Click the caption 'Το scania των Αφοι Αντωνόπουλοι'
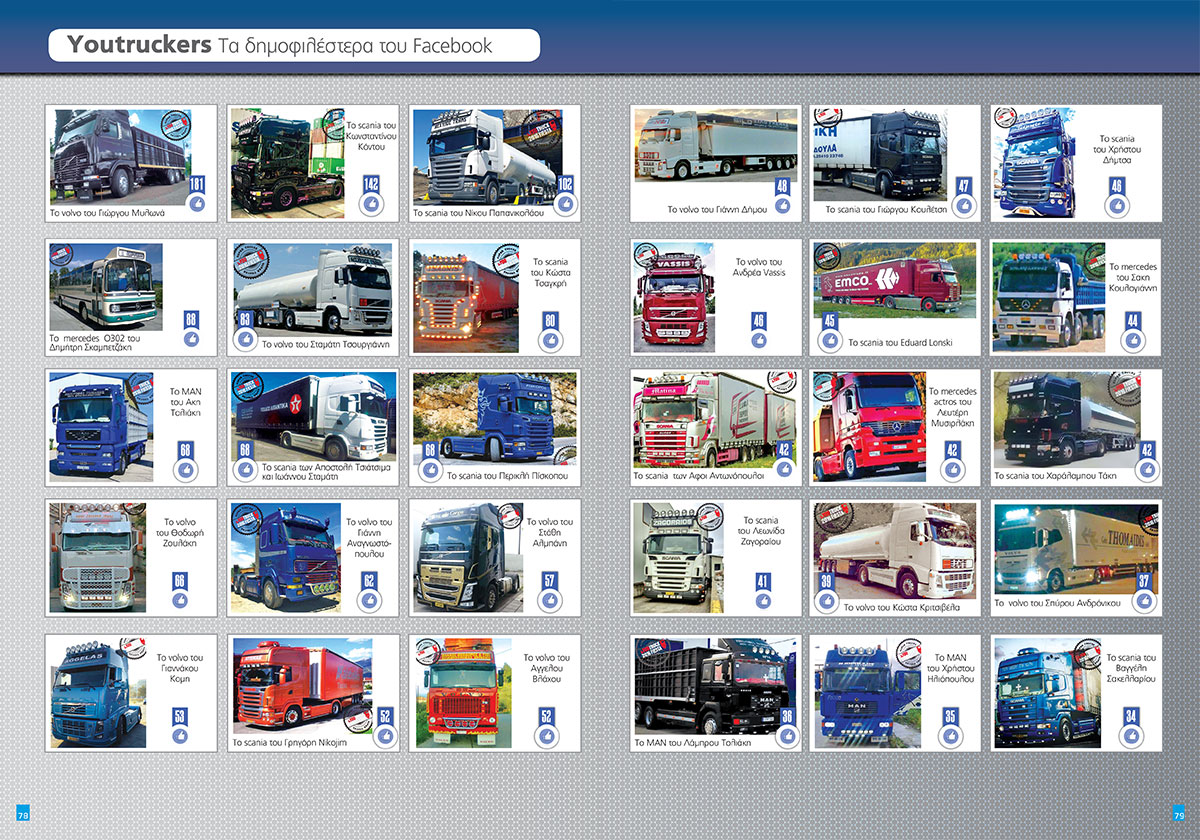The width and height of the screenshot is (1200, 840). pyautogui.click(x=700, y=476)
